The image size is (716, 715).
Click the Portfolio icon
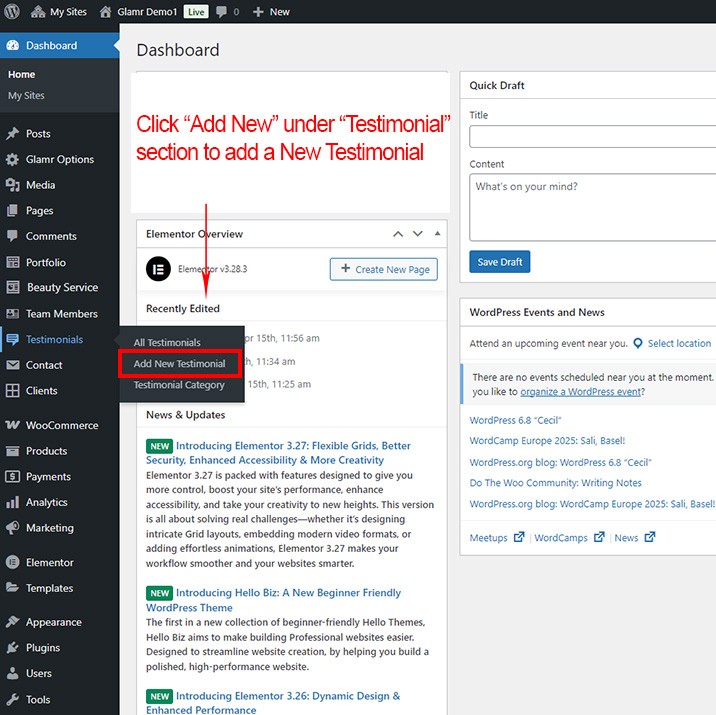(x=13, y=262)
